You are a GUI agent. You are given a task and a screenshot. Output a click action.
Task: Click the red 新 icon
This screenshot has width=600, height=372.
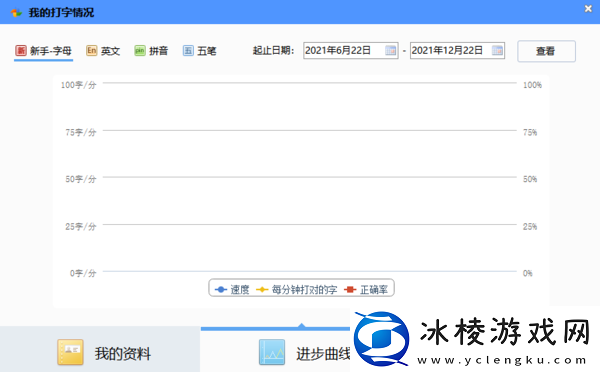21,51
